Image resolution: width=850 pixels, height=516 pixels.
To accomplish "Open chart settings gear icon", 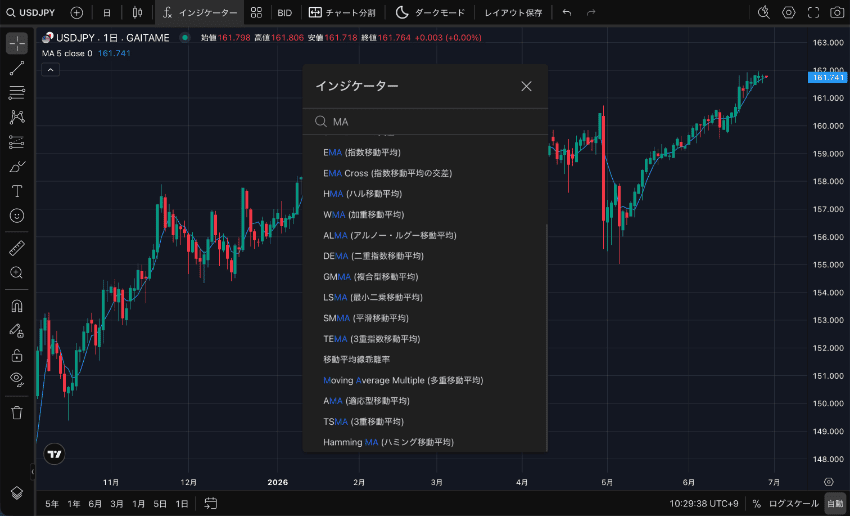I will pyautogui.click(x=789, y=12).
